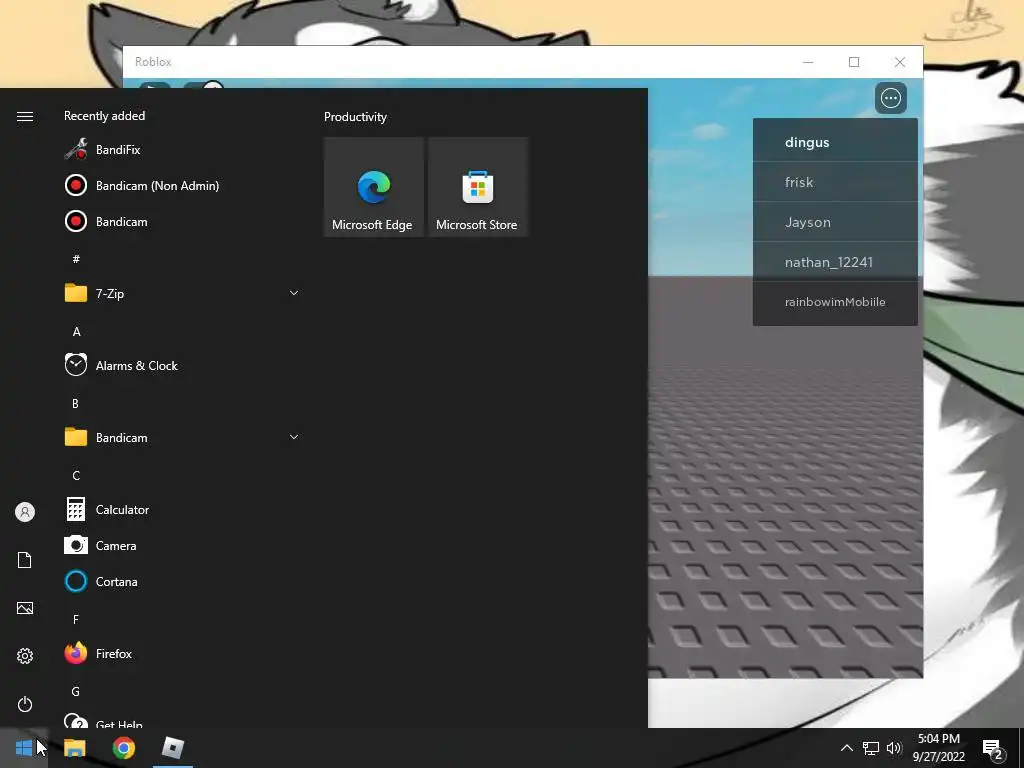Open Firefox browser
Screen dimensions: 1024x768
tap(182, 653)
